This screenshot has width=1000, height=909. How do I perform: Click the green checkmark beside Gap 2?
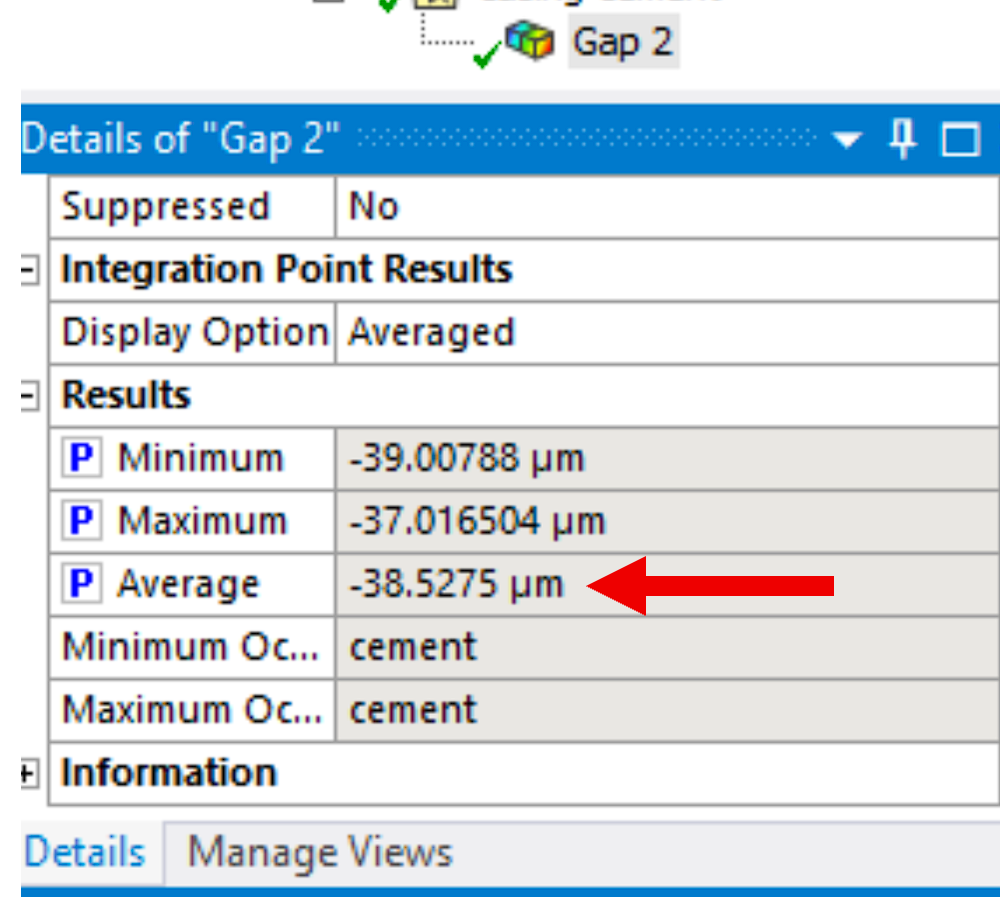tap(485, 58)
